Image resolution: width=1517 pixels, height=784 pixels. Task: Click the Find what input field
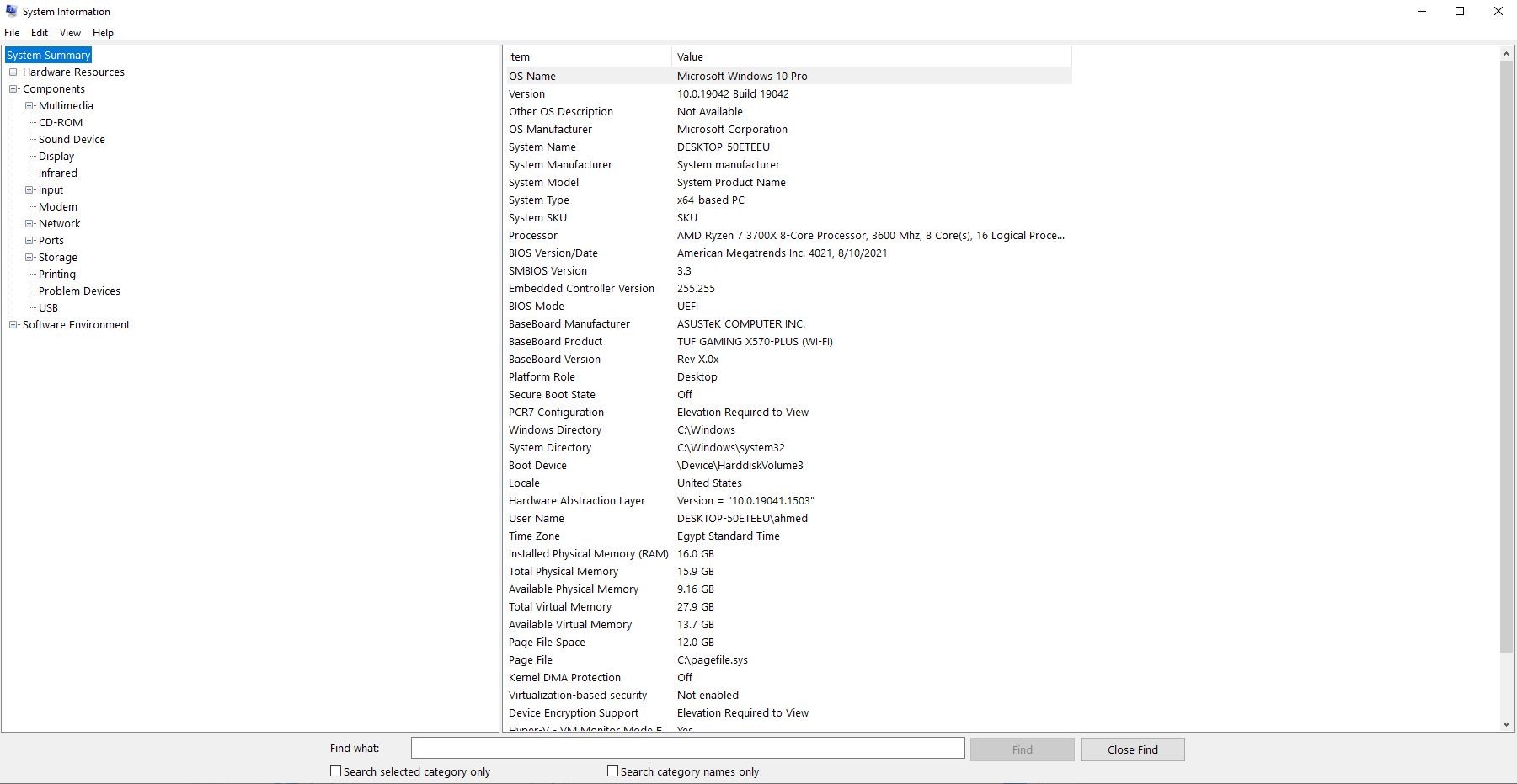click(687, 749)
